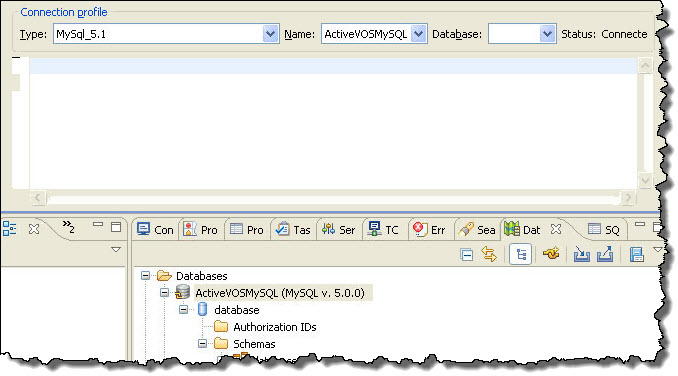Open the Tas tab

click(293, 229)
